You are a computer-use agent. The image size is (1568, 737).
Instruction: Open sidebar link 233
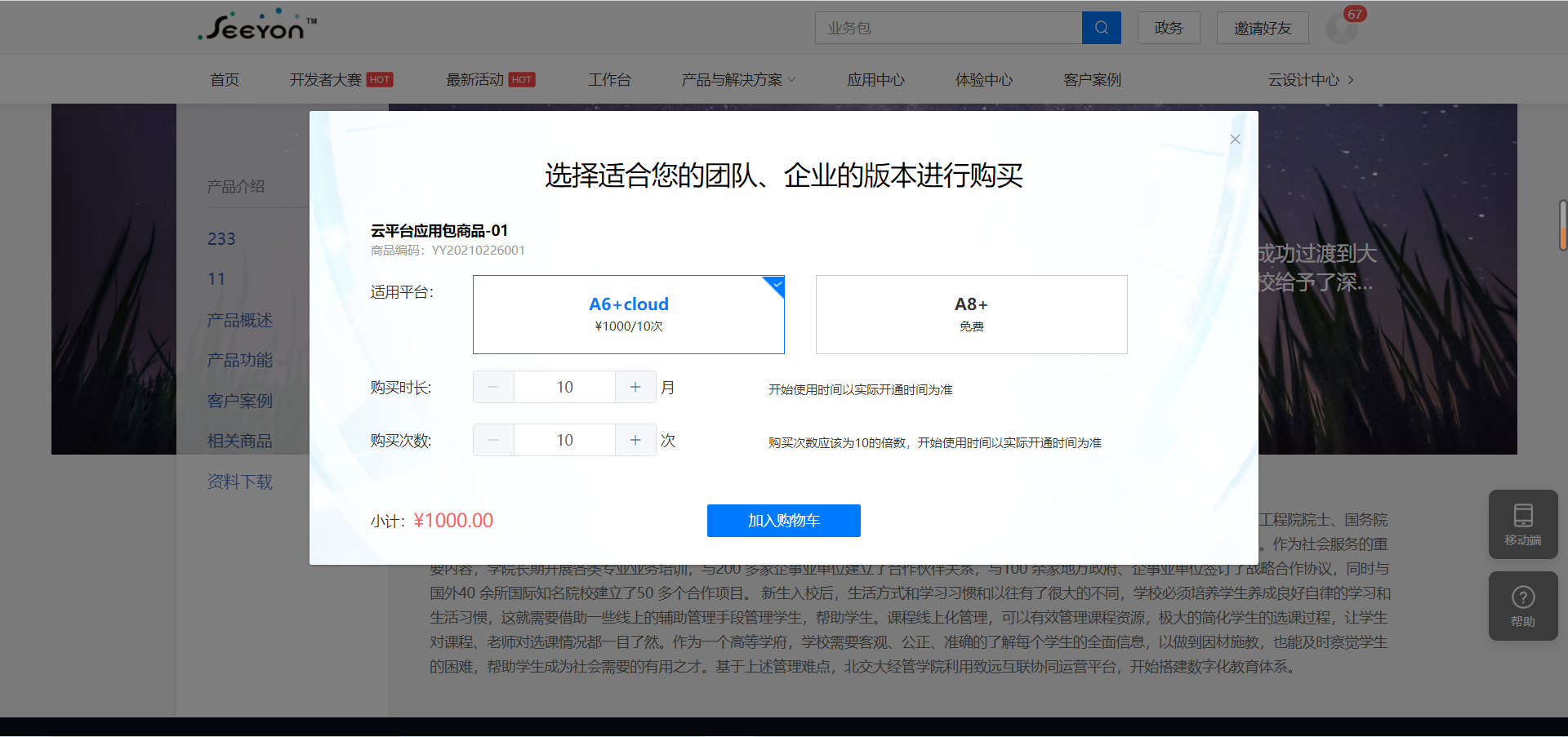tap(221, 239)
